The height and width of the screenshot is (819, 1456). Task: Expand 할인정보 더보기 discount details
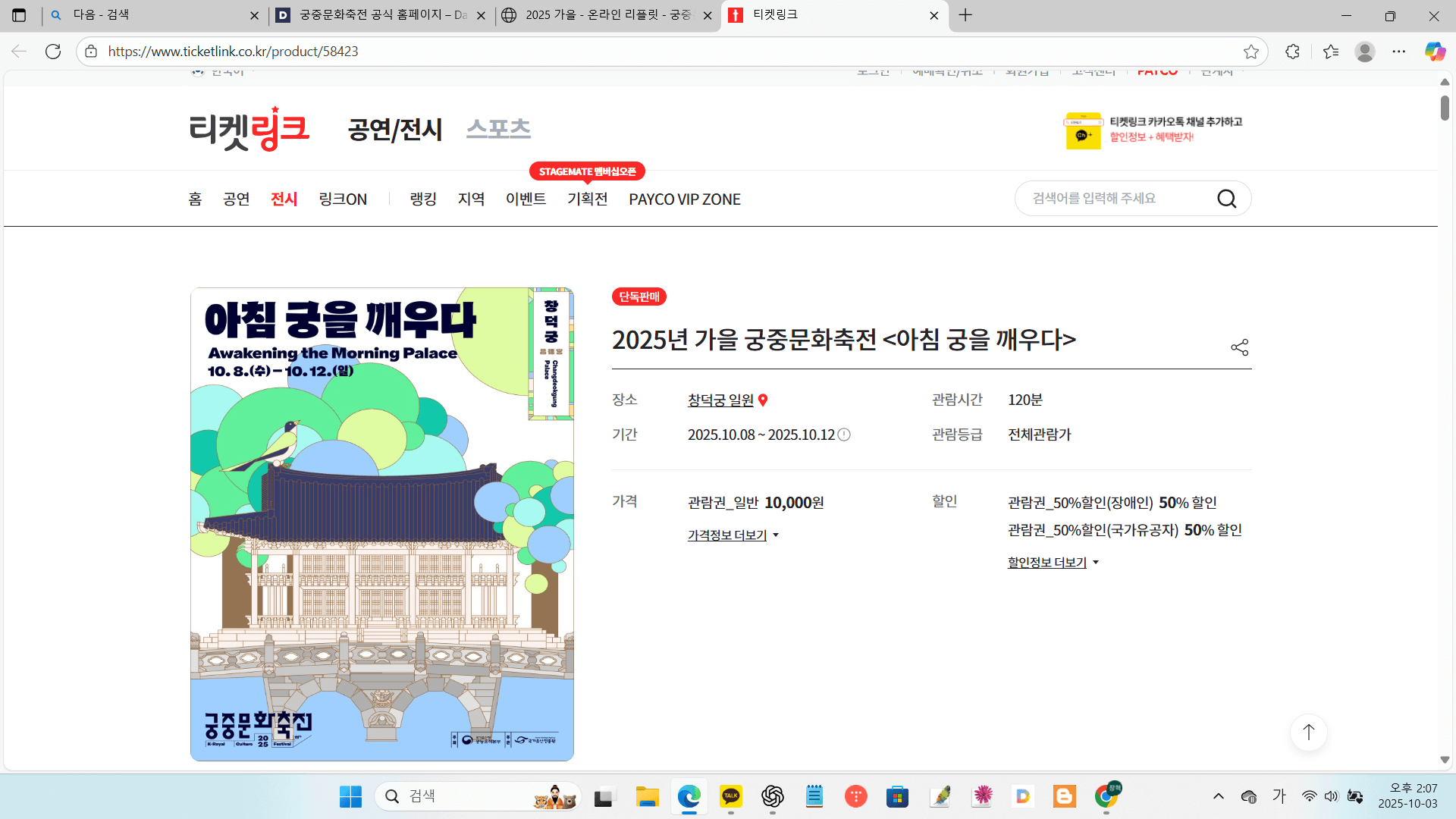[x=1046, y=562]
